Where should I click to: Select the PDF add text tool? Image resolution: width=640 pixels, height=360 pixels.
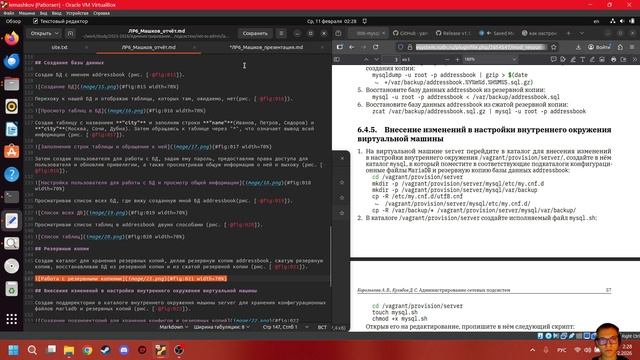point(582,59)
